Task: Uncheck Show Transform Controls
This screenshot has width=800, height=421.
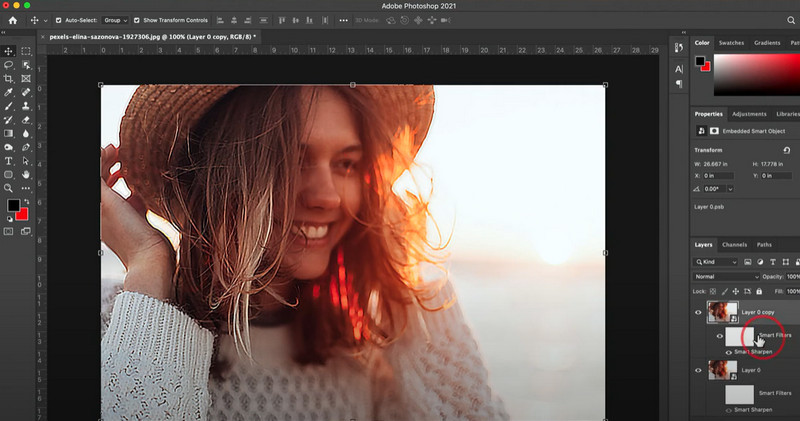Action: [x=137, y=20]
